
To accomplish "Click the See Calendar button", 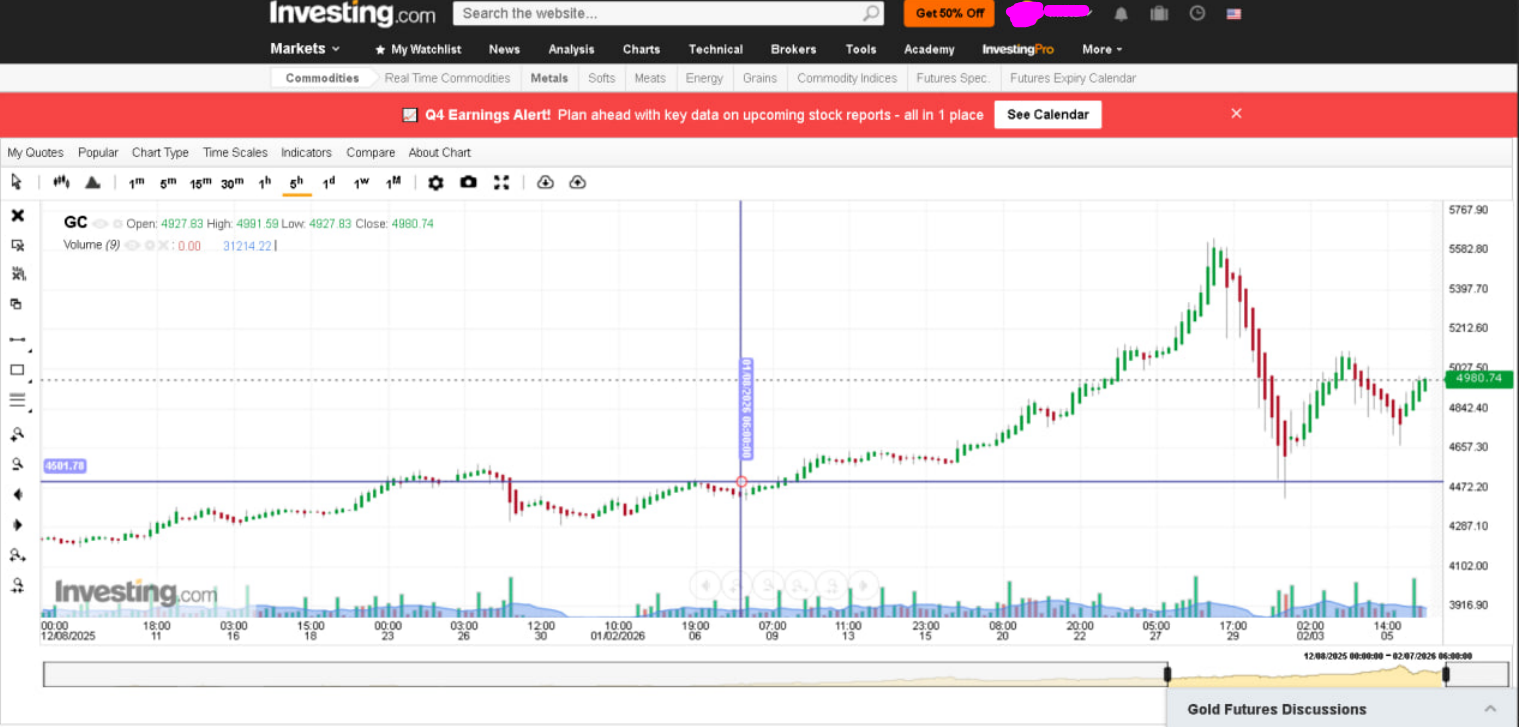I will pos(1047,114).
